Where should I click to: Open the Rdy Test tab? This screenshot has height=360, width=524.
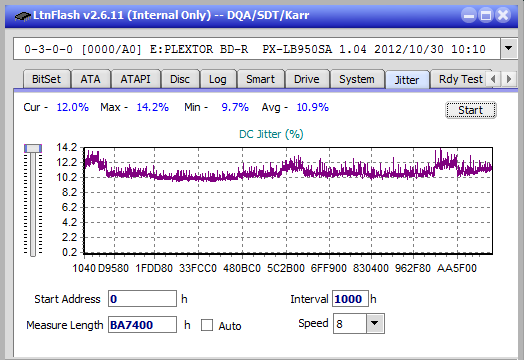click(460, 79)
